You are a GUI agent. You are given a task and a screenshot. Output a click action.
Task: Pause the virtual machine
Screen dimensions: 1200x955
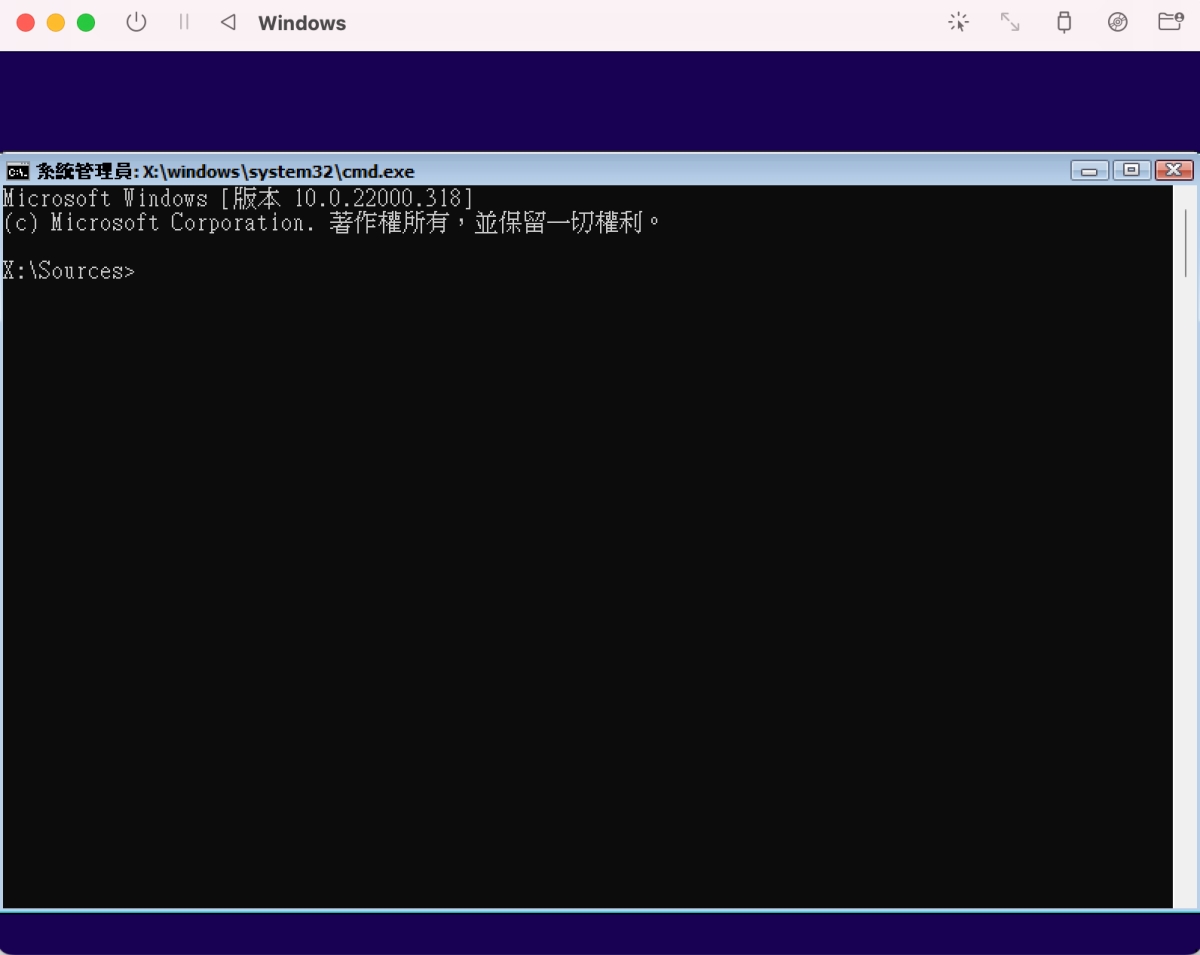184,22
